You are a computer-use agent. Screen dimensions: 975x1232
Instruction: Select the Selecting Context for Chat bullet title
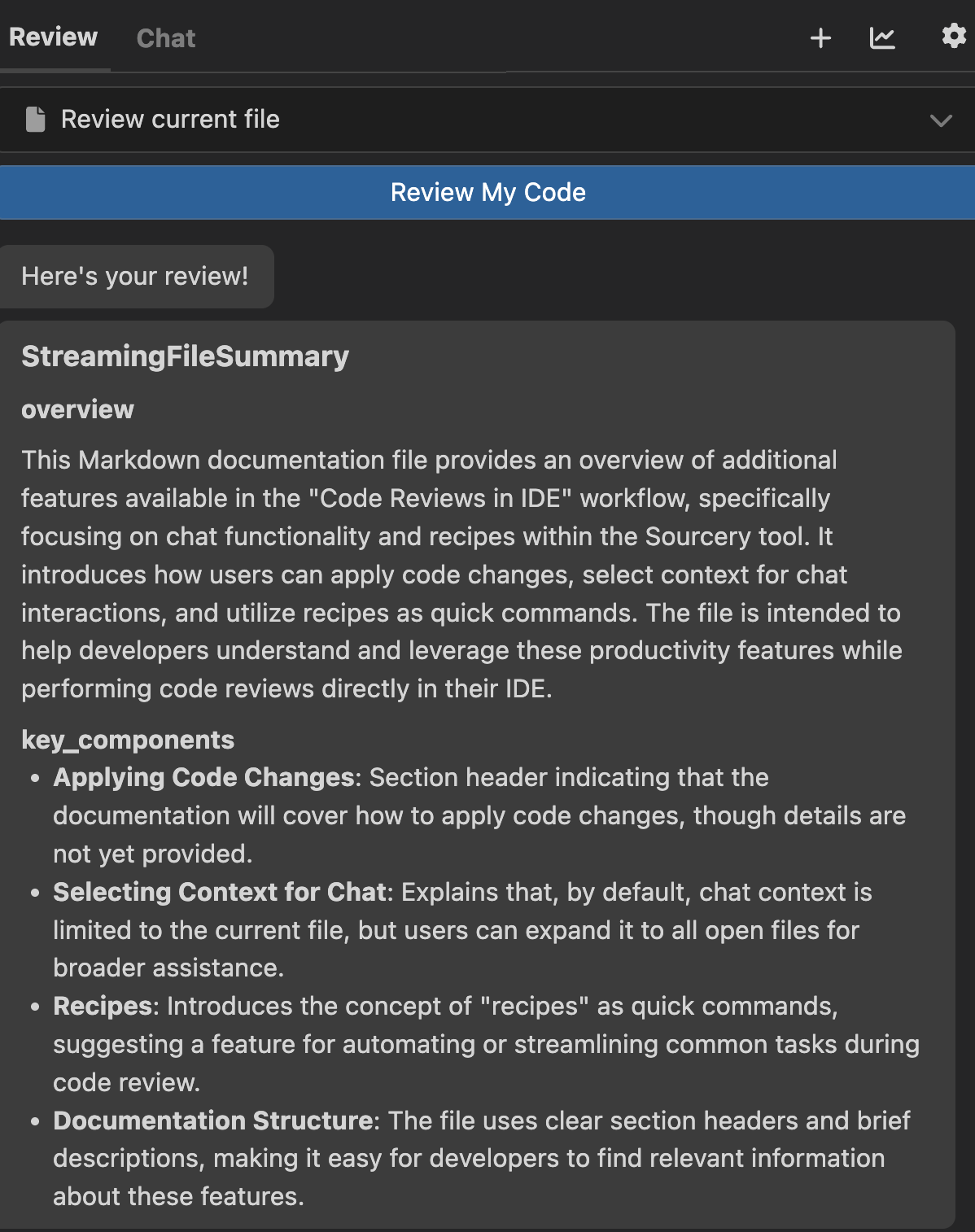(x=220, y=893)
